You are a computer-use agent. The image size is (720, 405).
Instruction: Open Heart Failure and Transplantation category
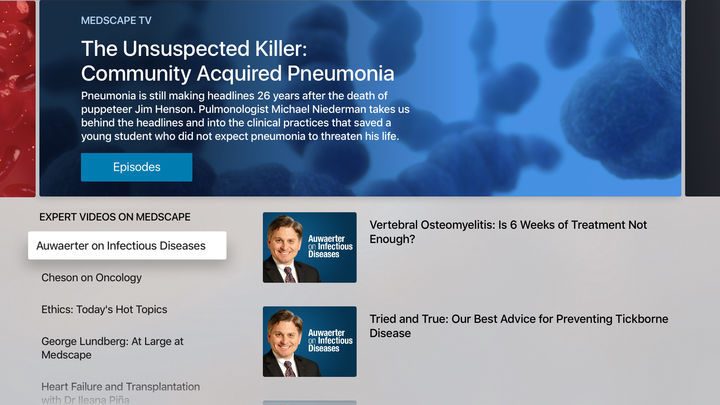coord(121,392)
